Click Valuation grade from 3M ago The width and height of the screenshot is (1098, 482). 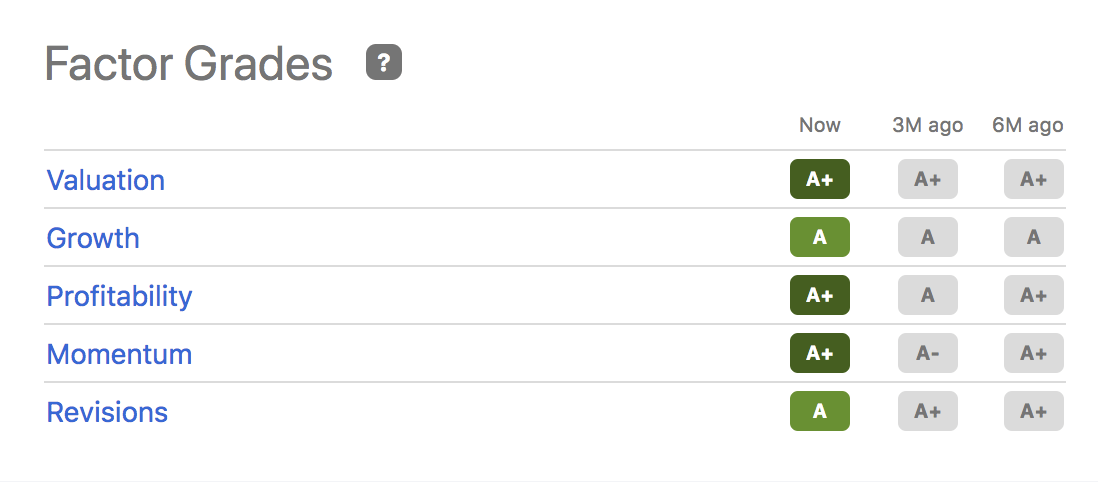click(927, 180)
